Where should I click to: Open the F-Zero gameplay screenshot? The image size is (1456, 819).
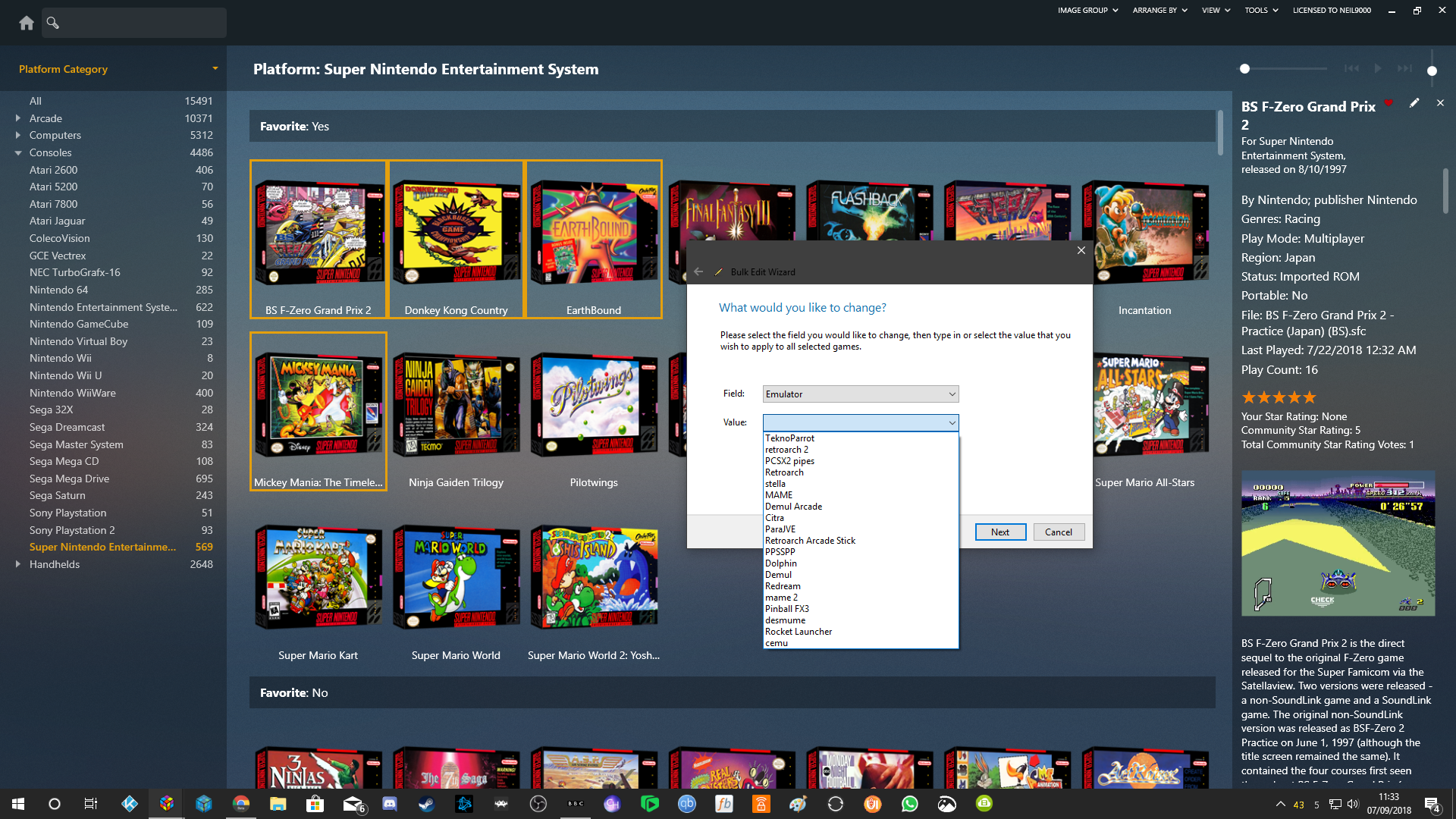tap(1338, 543)
